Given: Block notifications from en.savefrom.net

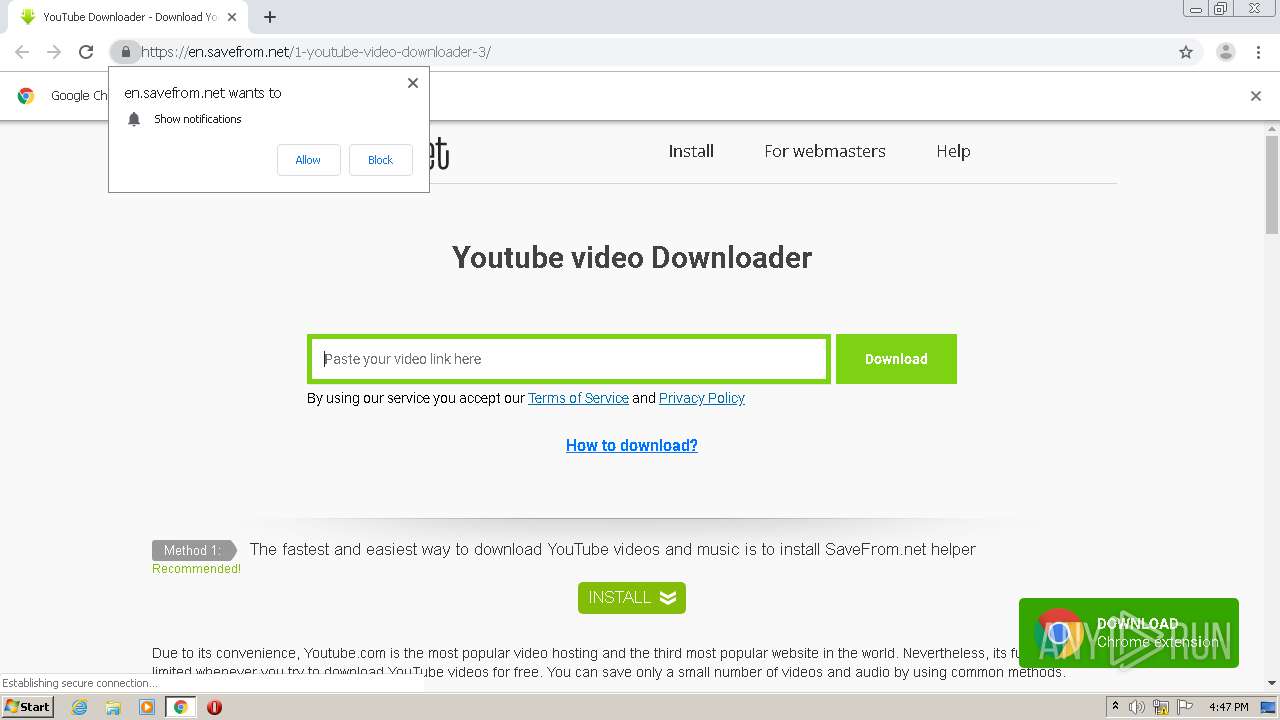Looking at the screenshot, I should tap(380, 160).
